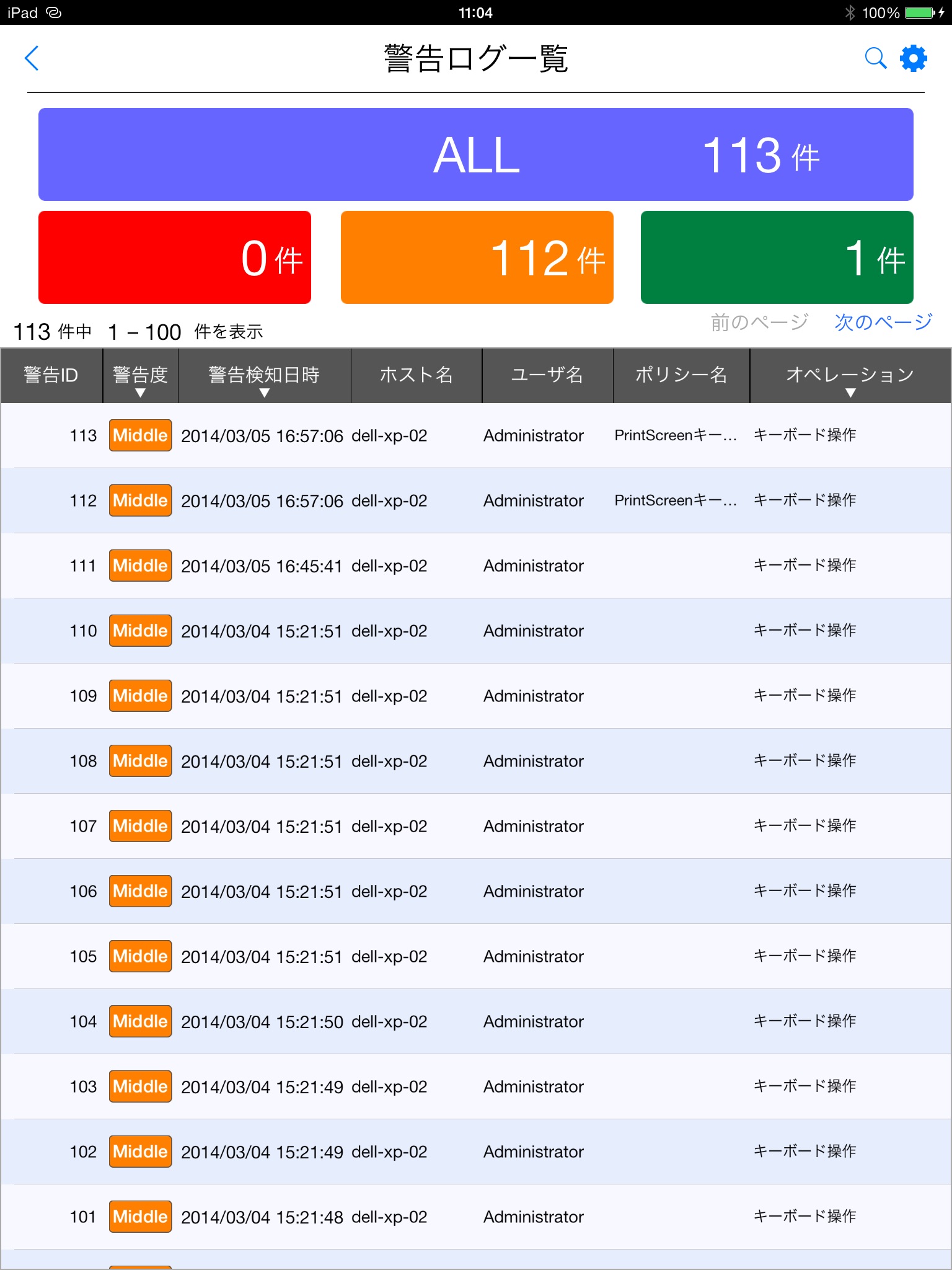Image resolution: width=952 pixels, height=1270 pixels.
Task: Go to 次のページ link
Action: point(883,322)
